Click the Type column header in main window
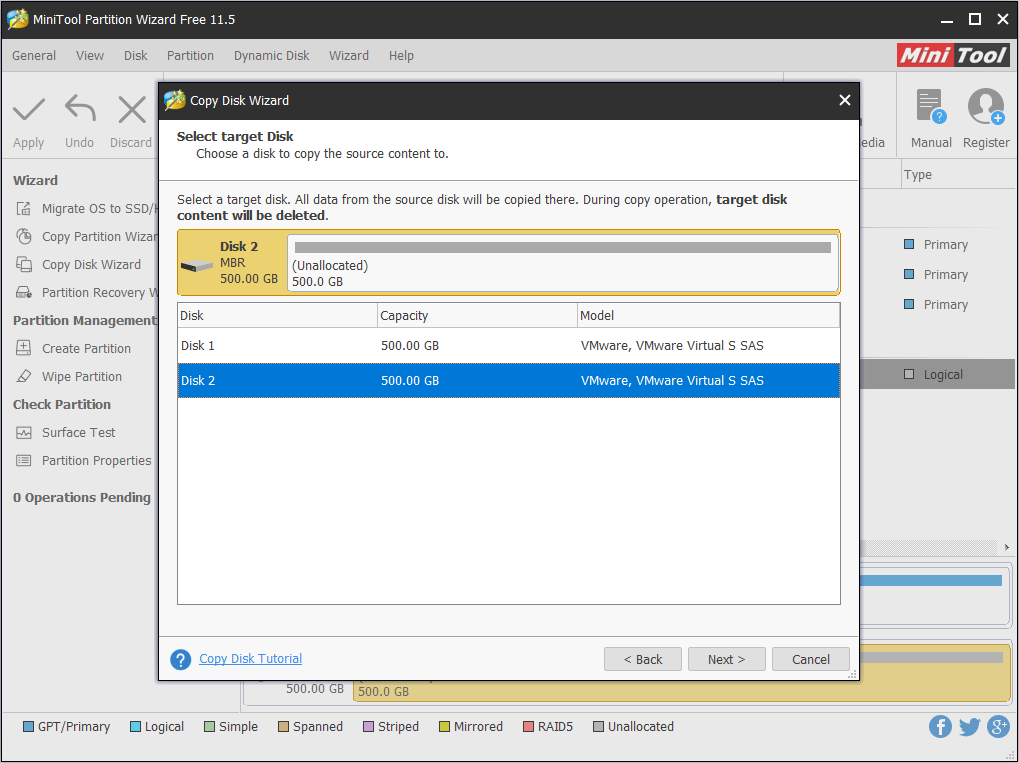1019x763 pixels. [958, 175]
